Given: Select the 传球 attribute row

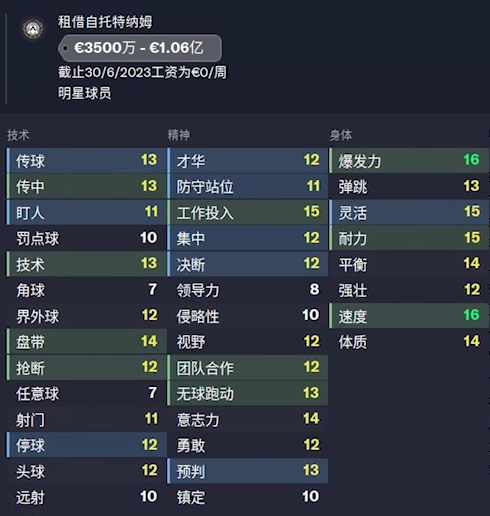Looking at the screenshot, I should (x=86, y=161).
